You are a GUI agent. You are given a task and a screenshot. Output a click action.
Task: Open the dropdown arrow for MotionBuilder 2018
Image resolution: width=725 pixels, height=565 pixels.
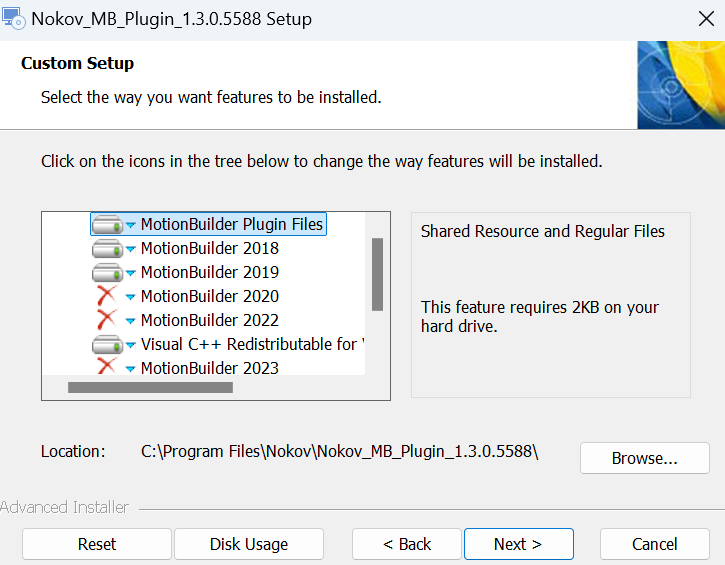[130, 249]
